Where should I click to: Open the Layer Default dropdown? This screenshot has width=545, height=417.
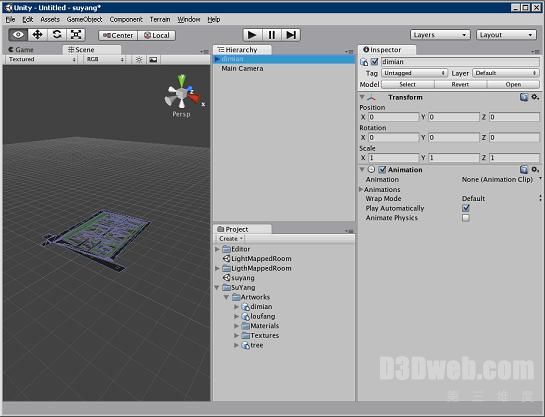click(506, 73)
